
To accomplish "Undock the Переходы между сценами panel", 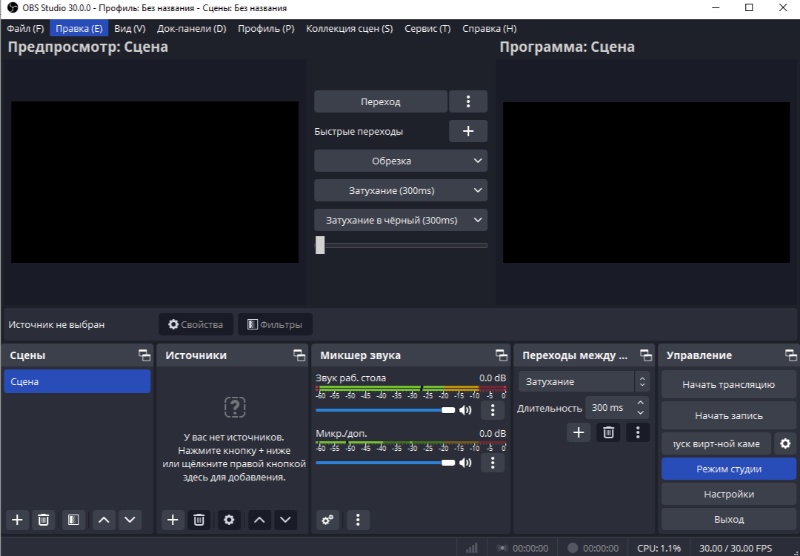I will [x=646, y=355].
